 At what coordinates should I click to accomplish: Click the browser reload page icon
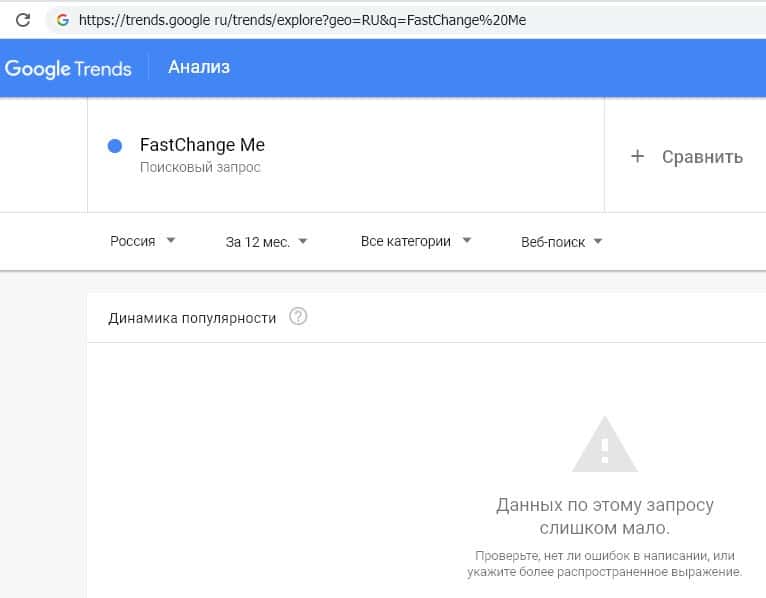[x=22, y=20]
